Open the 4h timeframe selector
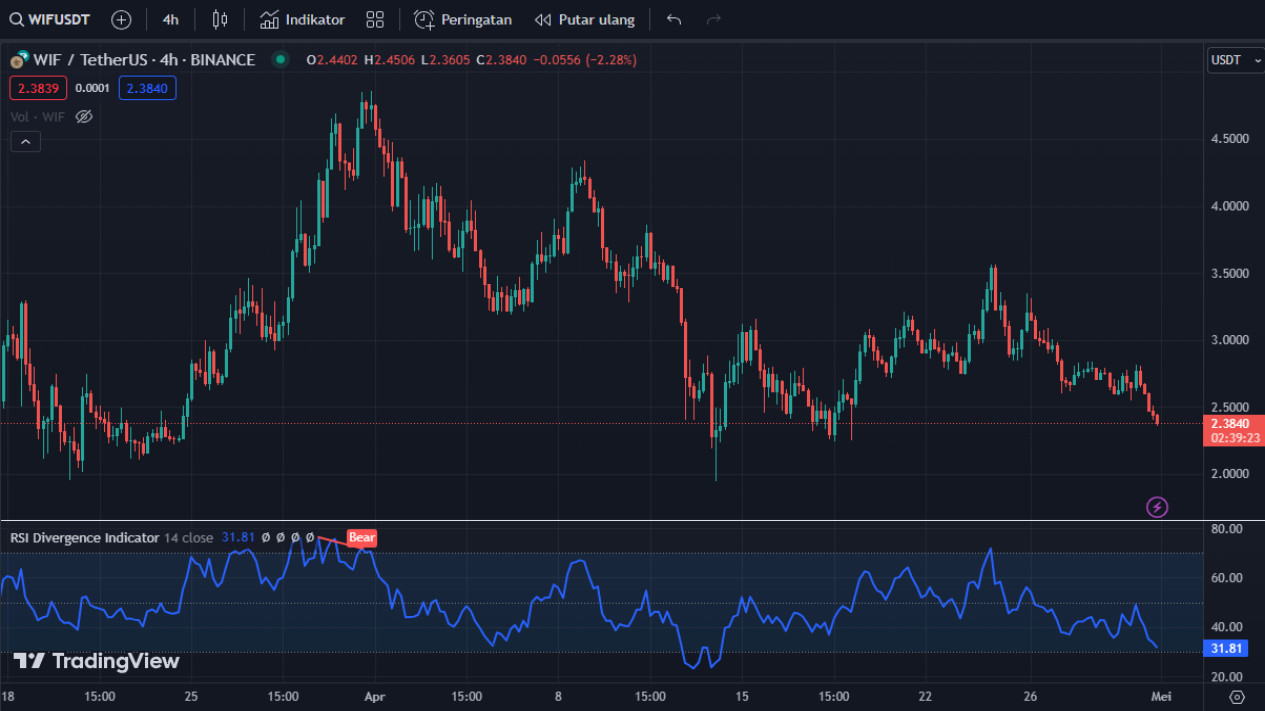Viewport: 1265px width, 711px height. (x=171, y=19)
